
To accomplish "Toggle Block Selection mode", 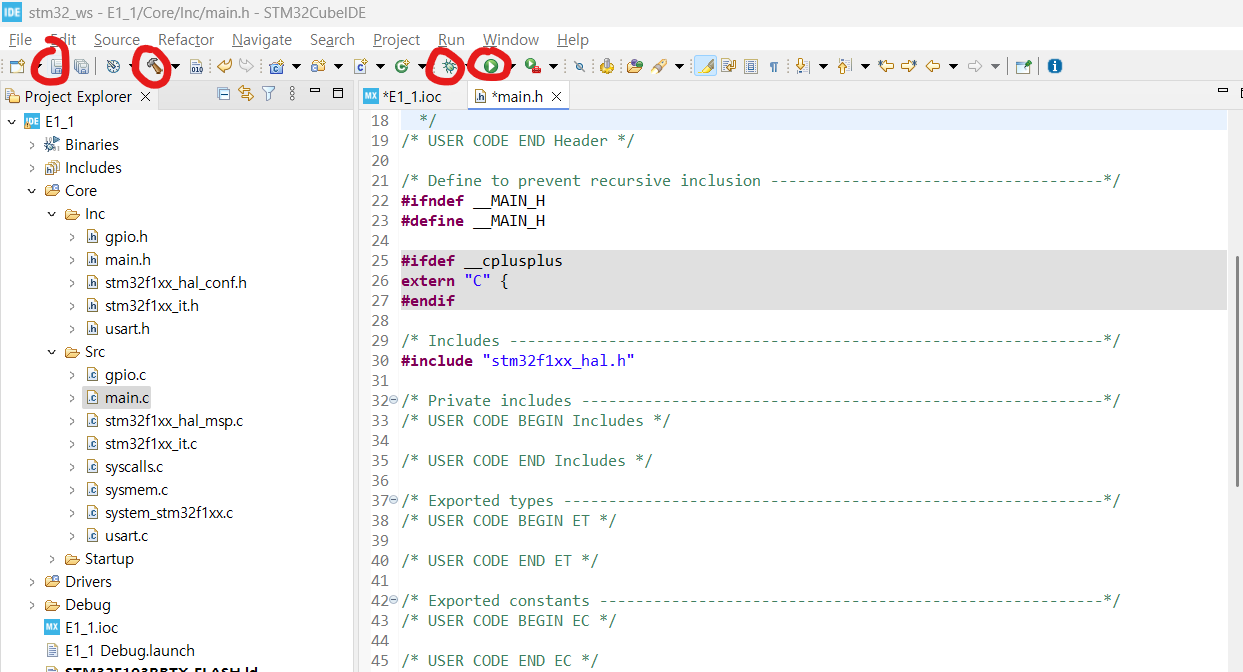I will (x=751, y=66).
